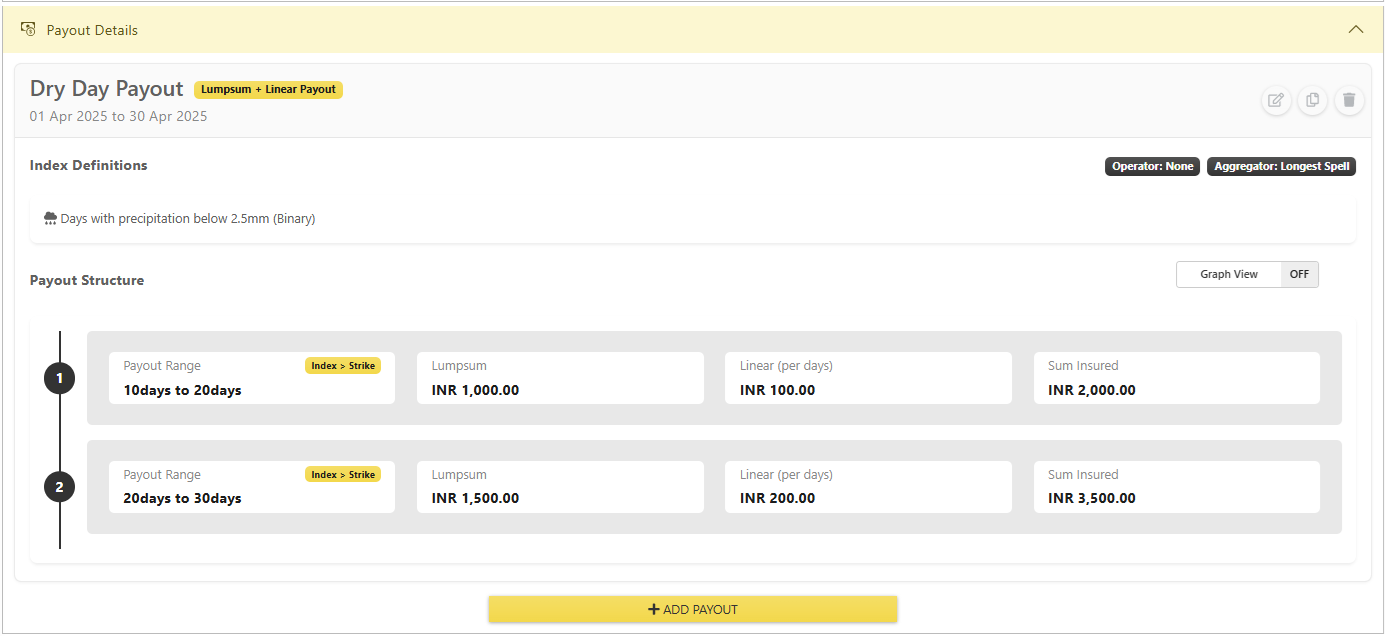
Task: Click the Payout Structure heading
Action: 87,280
